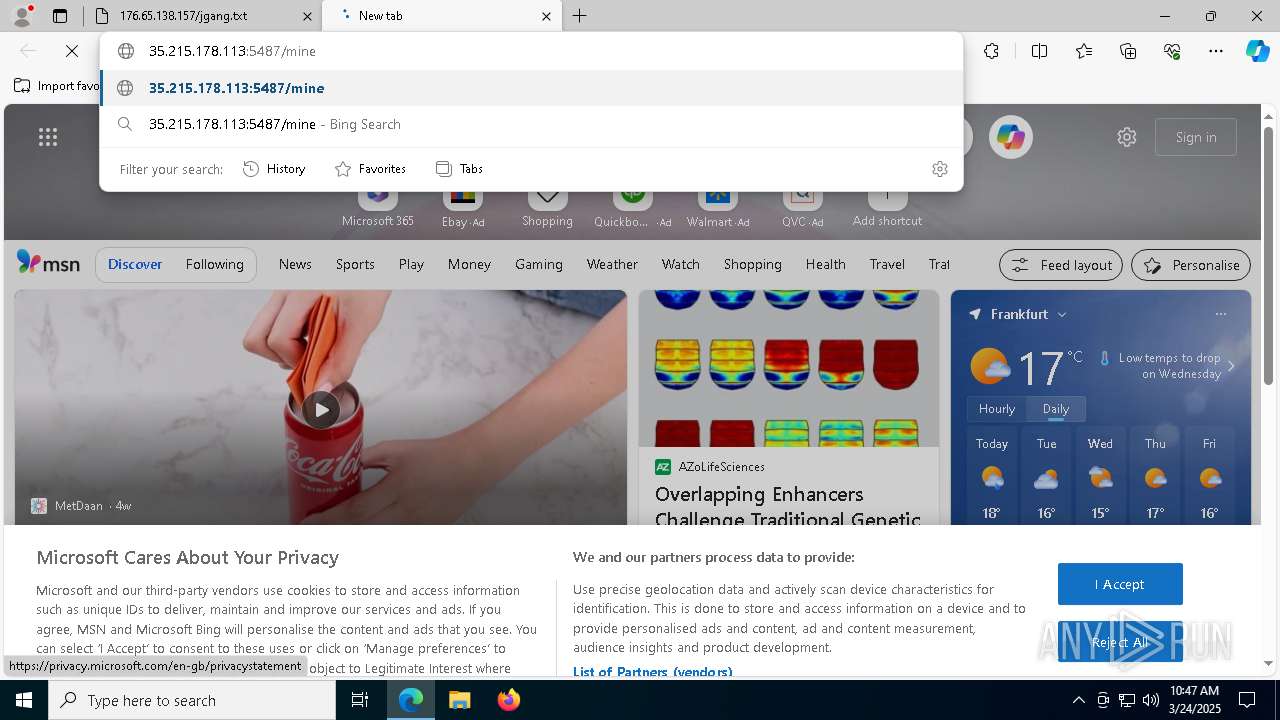
Task: Open the Microsoft 365 shortcut
Action: [x=377, y=208]
